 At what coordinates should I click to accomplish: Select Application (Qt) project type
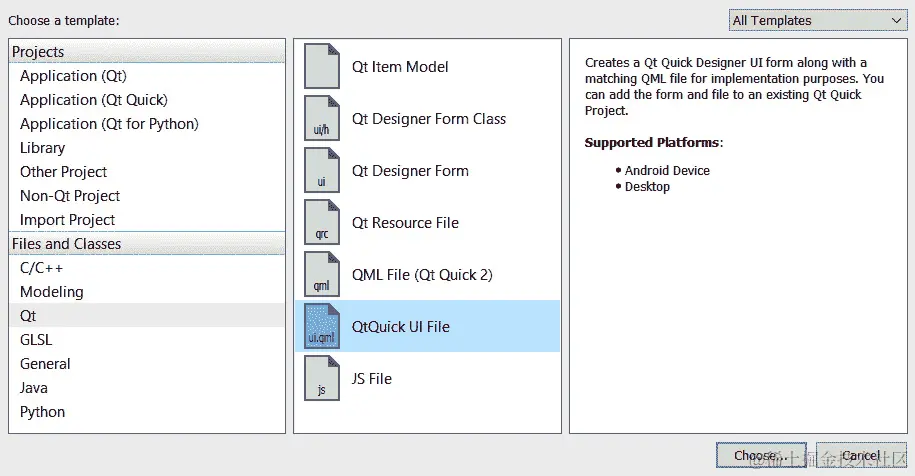pyautogui.click(x=147, y=76)
